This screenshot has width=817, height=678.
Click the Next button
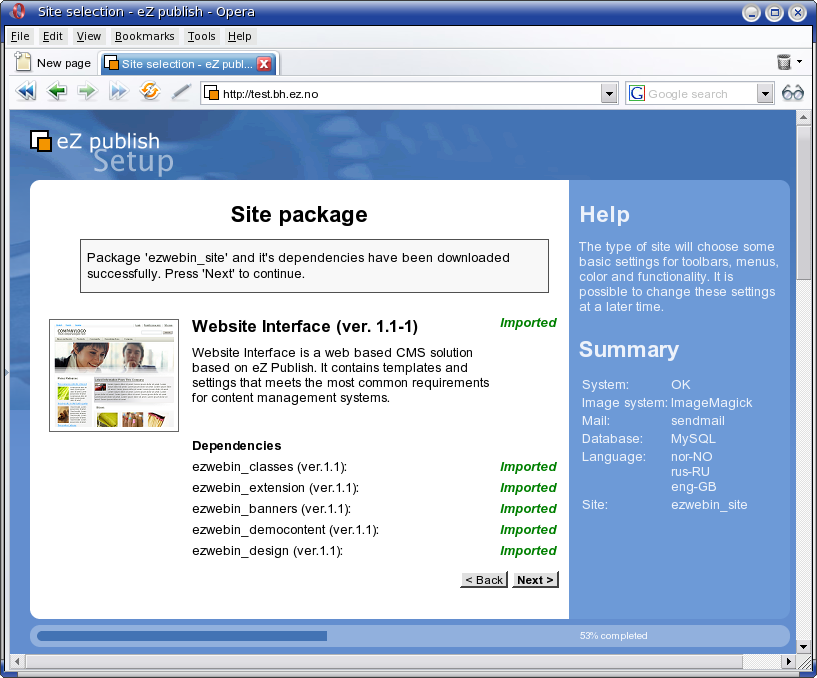click(535, 580)
